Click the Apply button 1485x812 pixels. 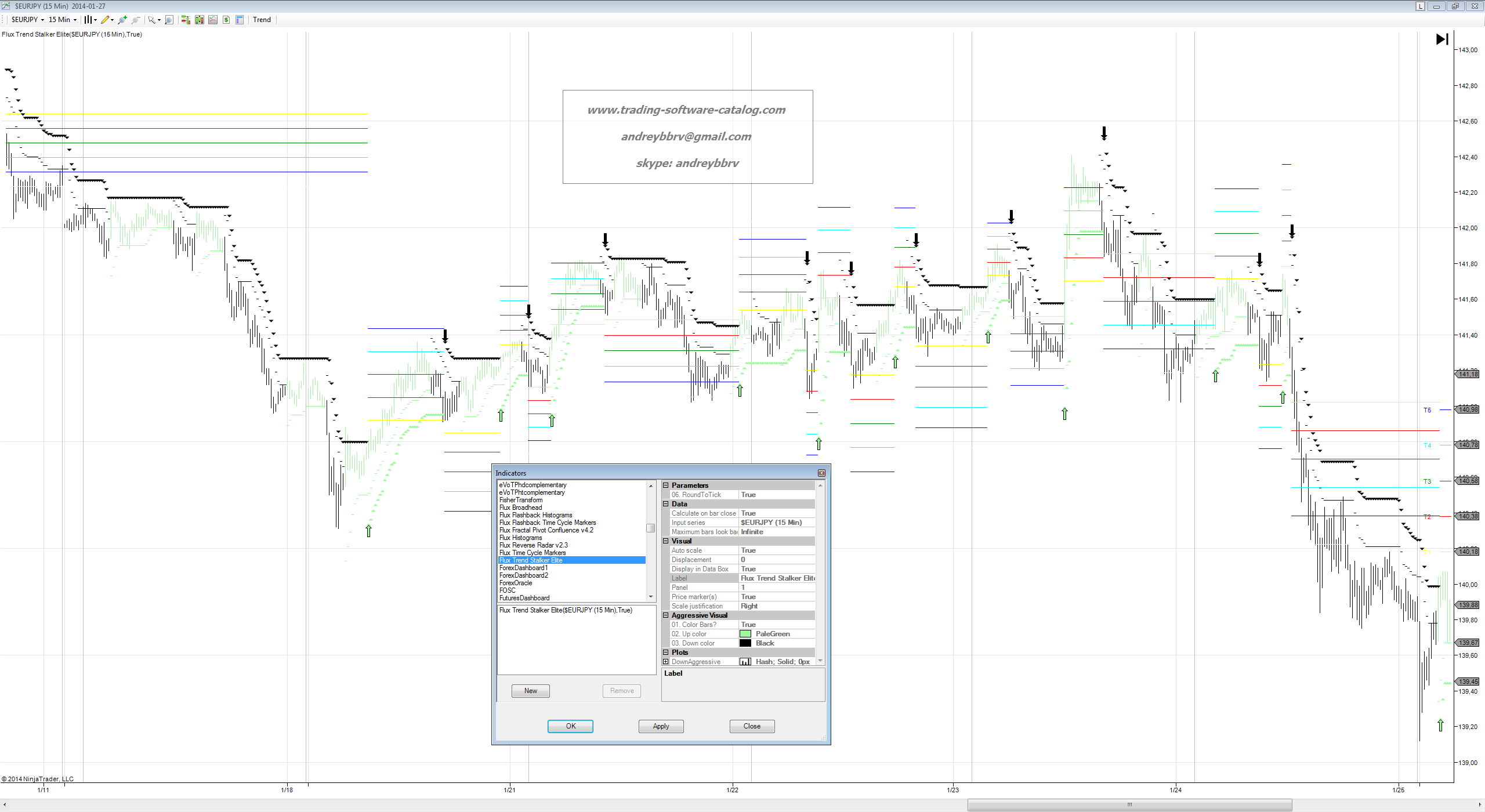[661, 726]
